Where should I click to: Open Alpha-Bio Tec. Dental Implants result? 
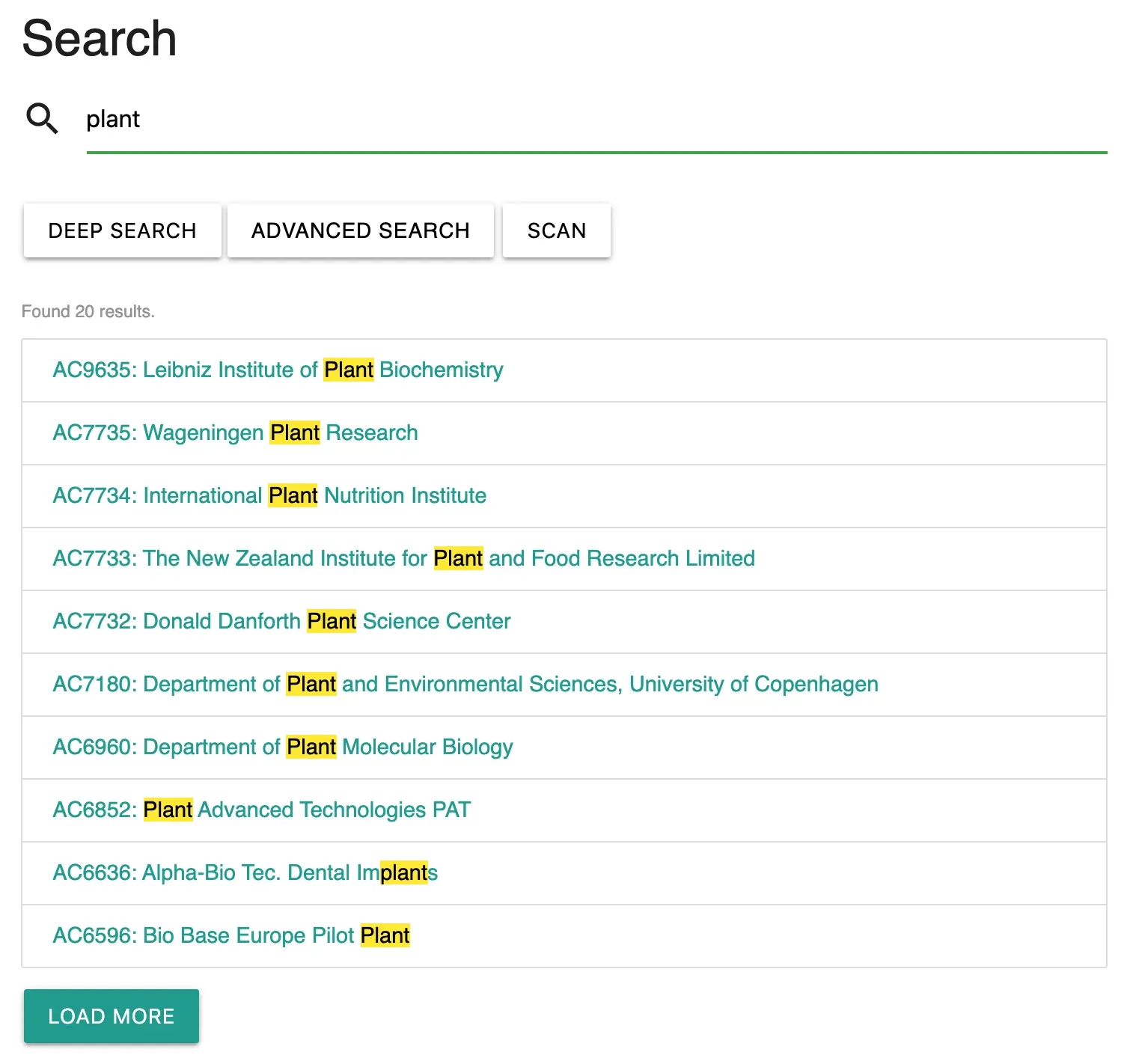(x=245, y=872)
